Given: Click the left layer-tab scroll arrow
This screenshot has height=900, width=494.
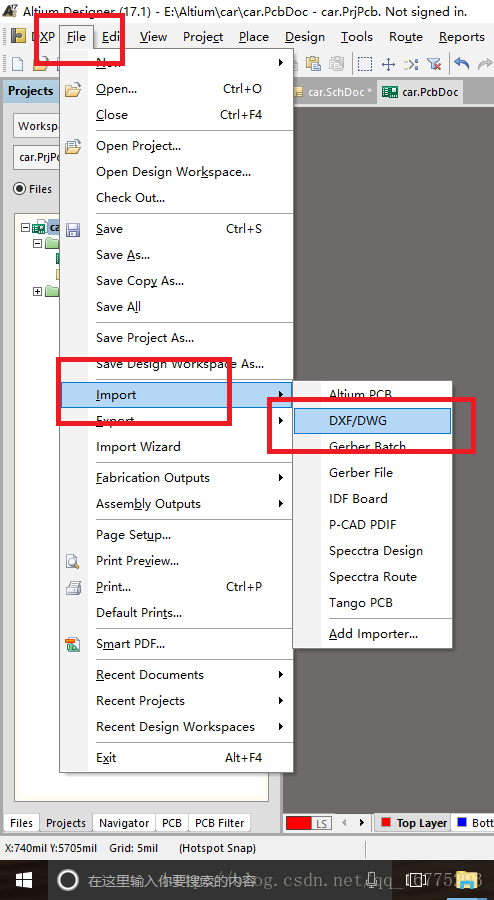Looking at the screenshot, I should (x=345, y=823).
